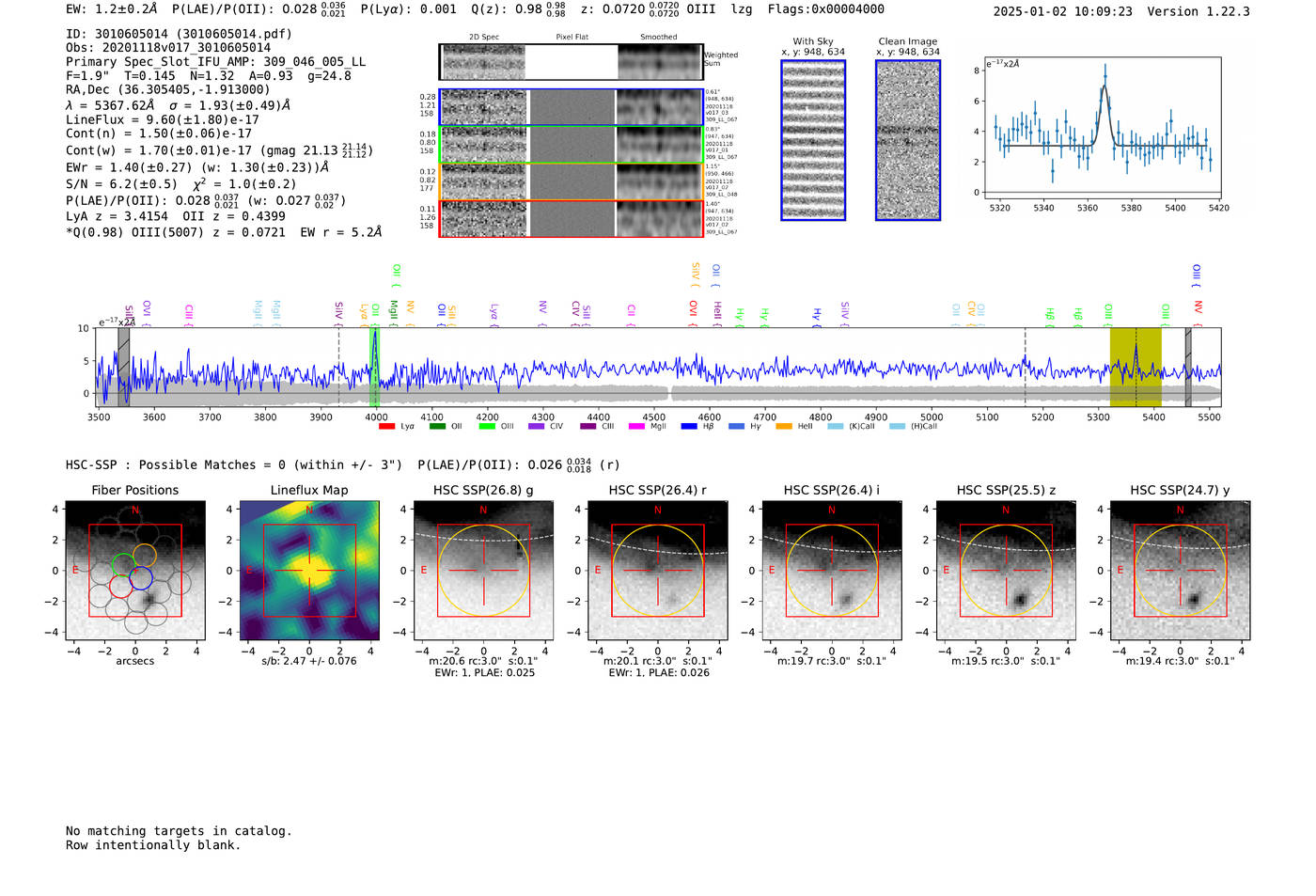The width and height of the screenshot is (1316, 896).
Task: Click the 'Row intentionally blank.' text
Action: coord(153,845)
